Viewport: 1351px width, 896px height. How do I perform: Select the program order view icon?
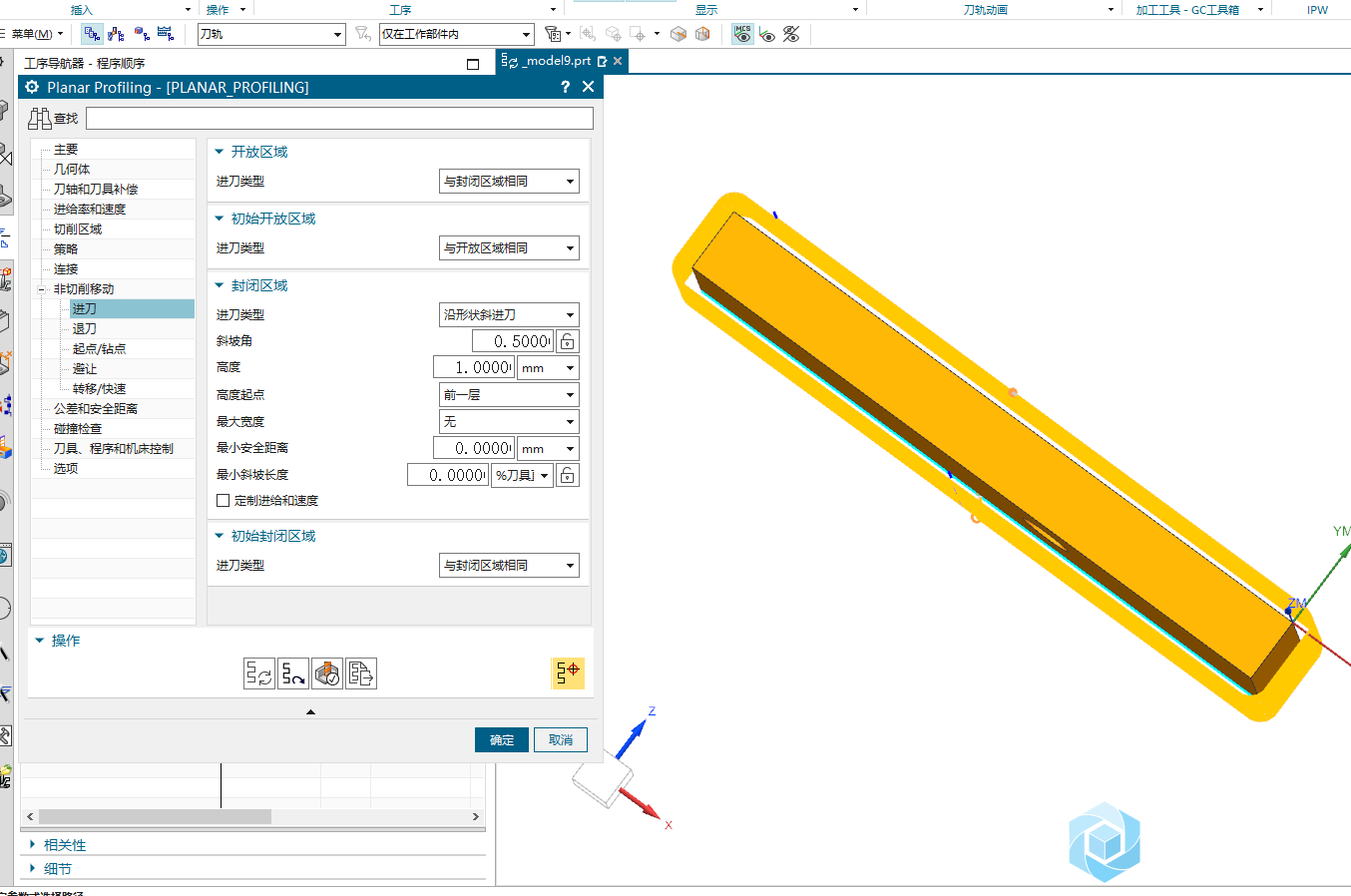tap(92, 34)
